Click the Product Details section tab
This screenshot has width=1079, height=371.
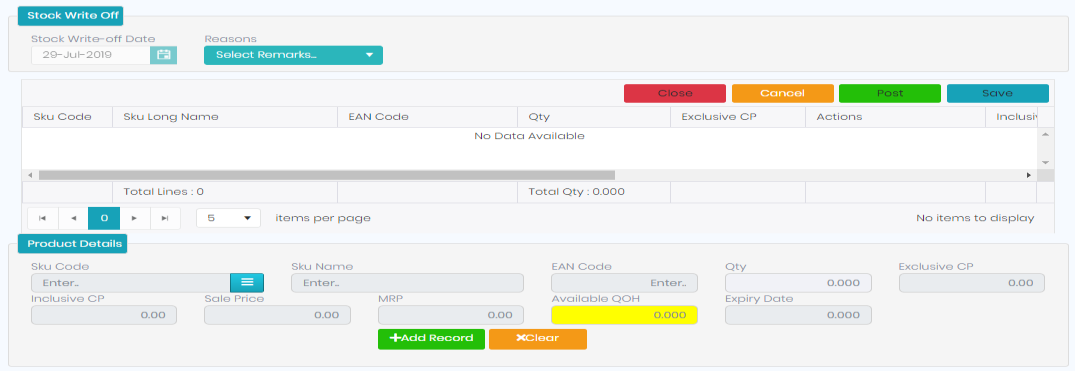point(72,244)
